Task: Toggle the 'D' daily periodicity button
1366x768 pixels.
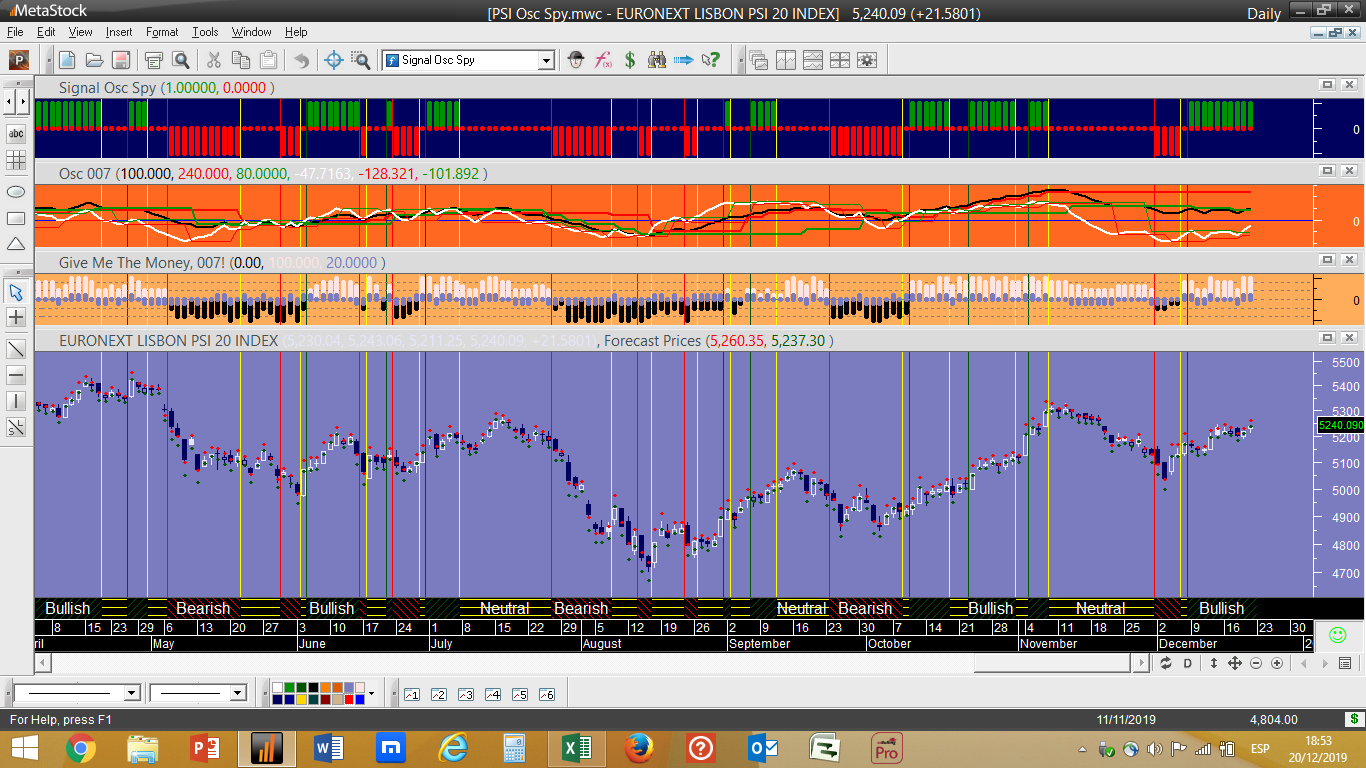Action: [x=1188, y=663]
